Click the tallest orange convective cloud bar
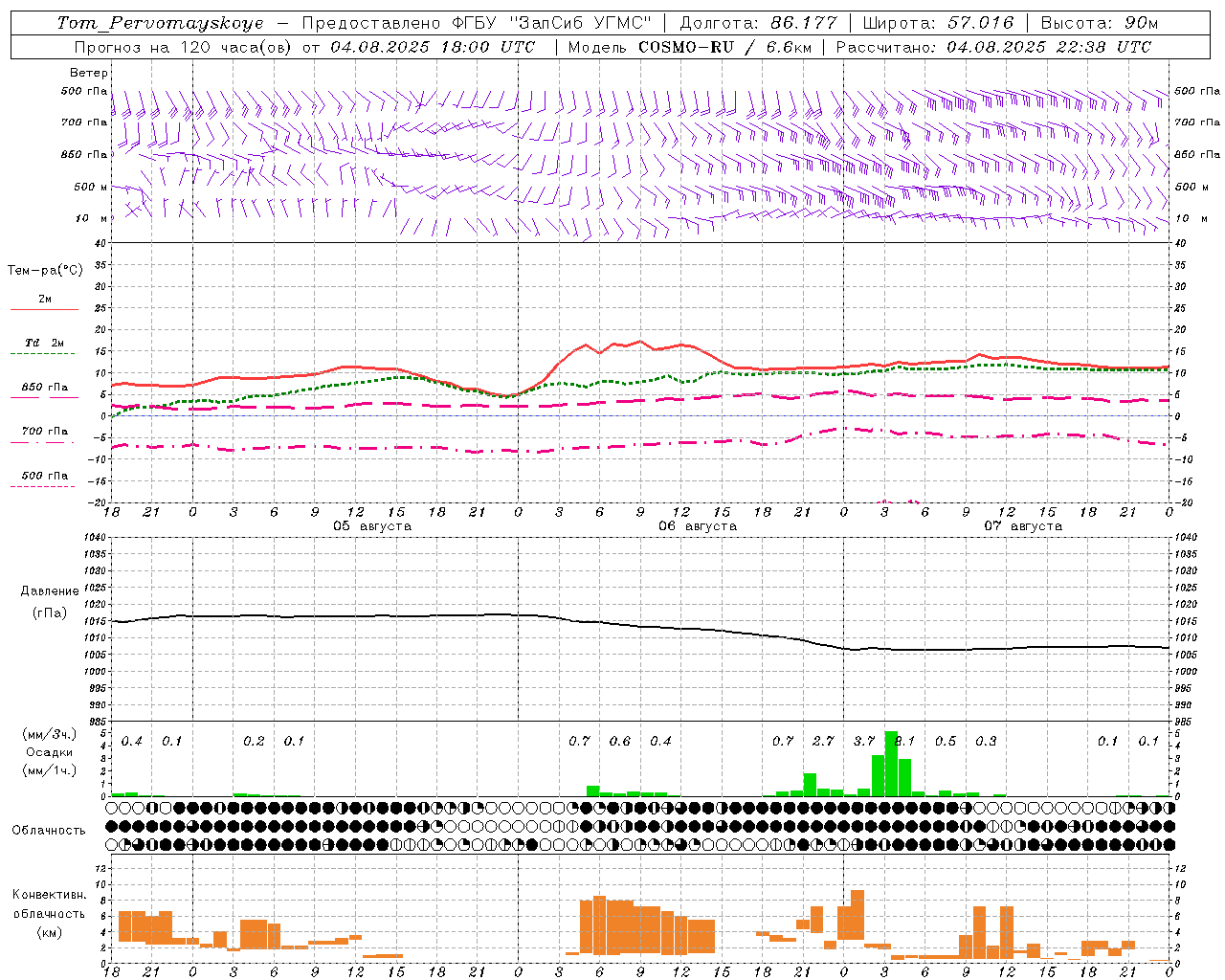This screenshot has height=980, width=1225. point(857,915)
